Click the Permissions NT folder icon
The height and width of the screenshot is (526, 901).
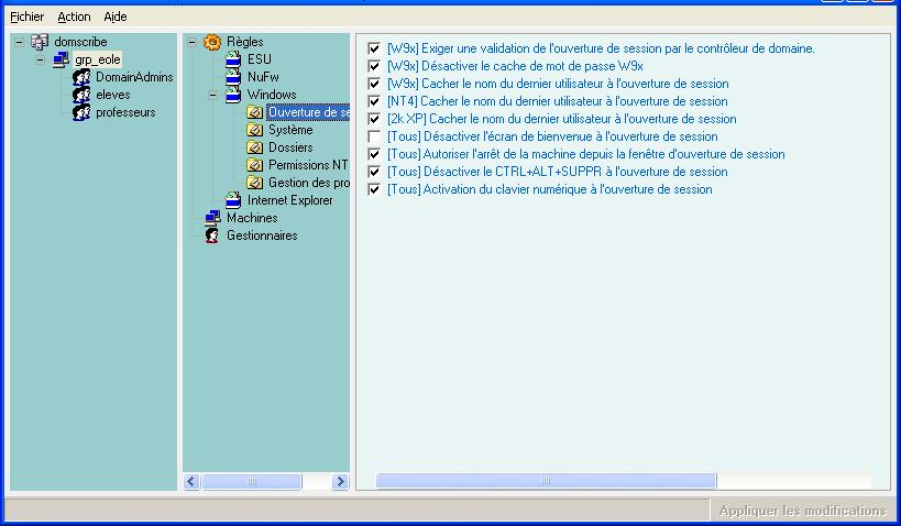click(x=255, y=165)
